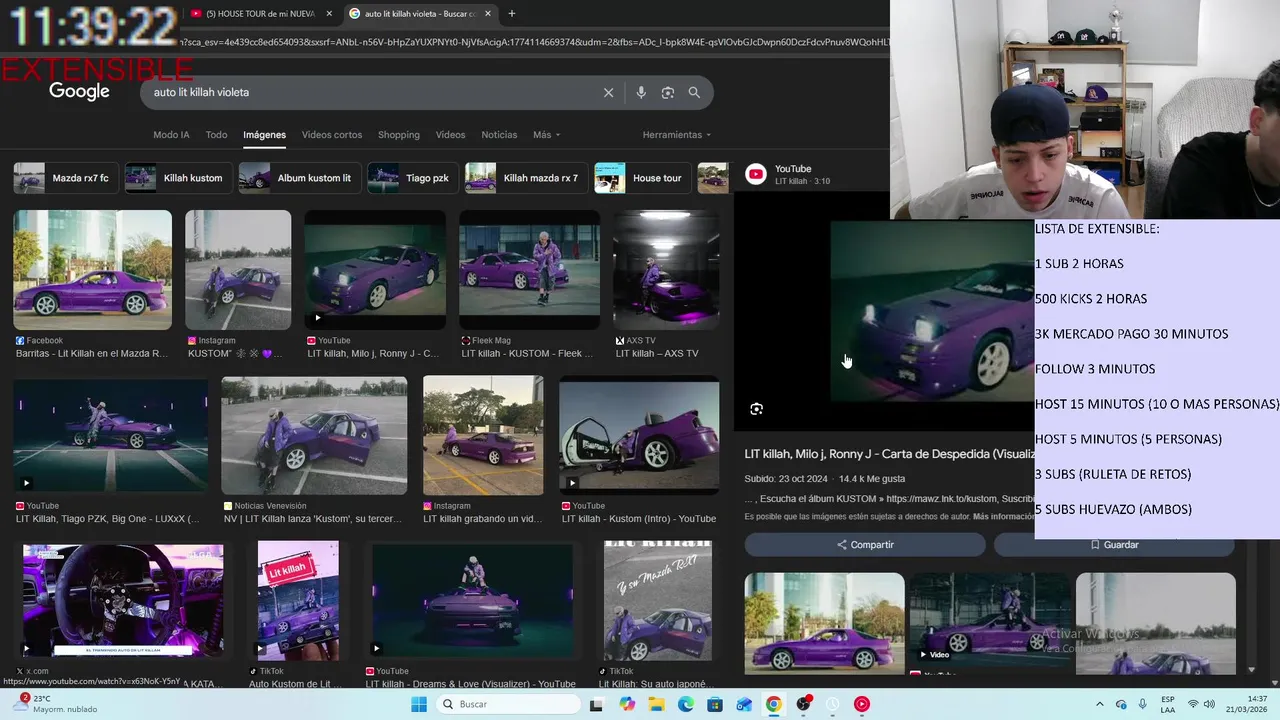Go to the Shopping tab

(399, 135)
